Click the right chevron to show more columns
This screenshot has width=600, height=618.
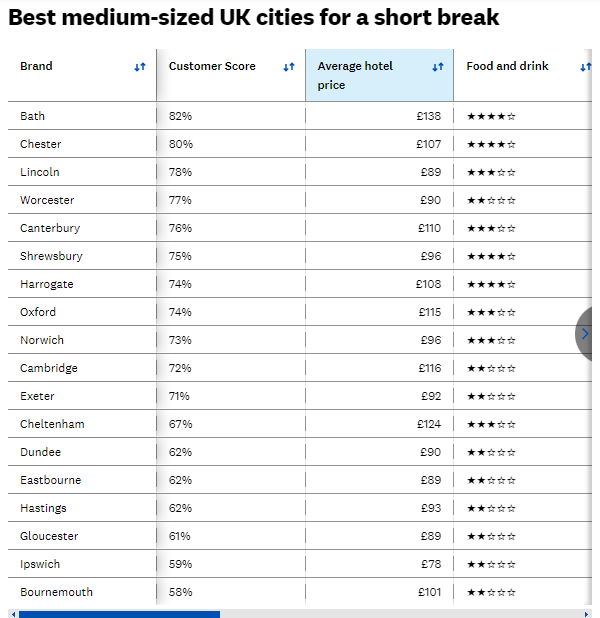[x=585, y=334]
